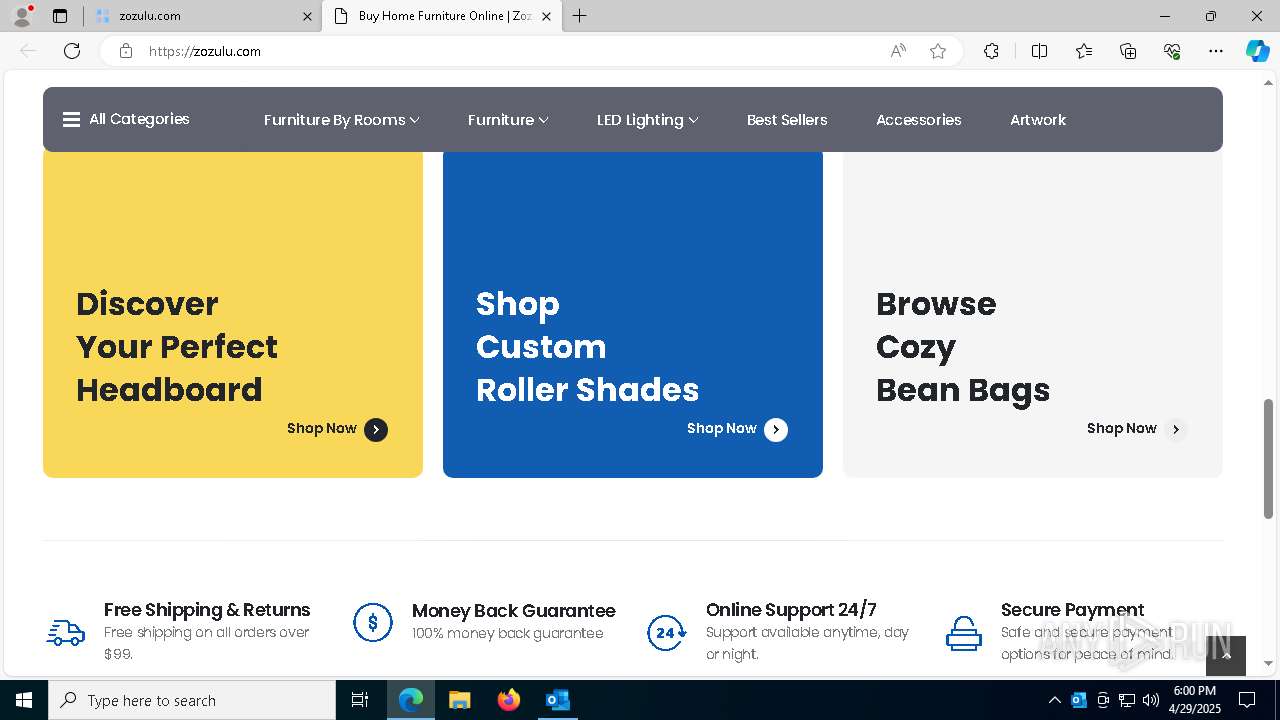The image size is (1280, 720).
Task: Add this page to favorites star icon
Action: (x=938, y=51)
